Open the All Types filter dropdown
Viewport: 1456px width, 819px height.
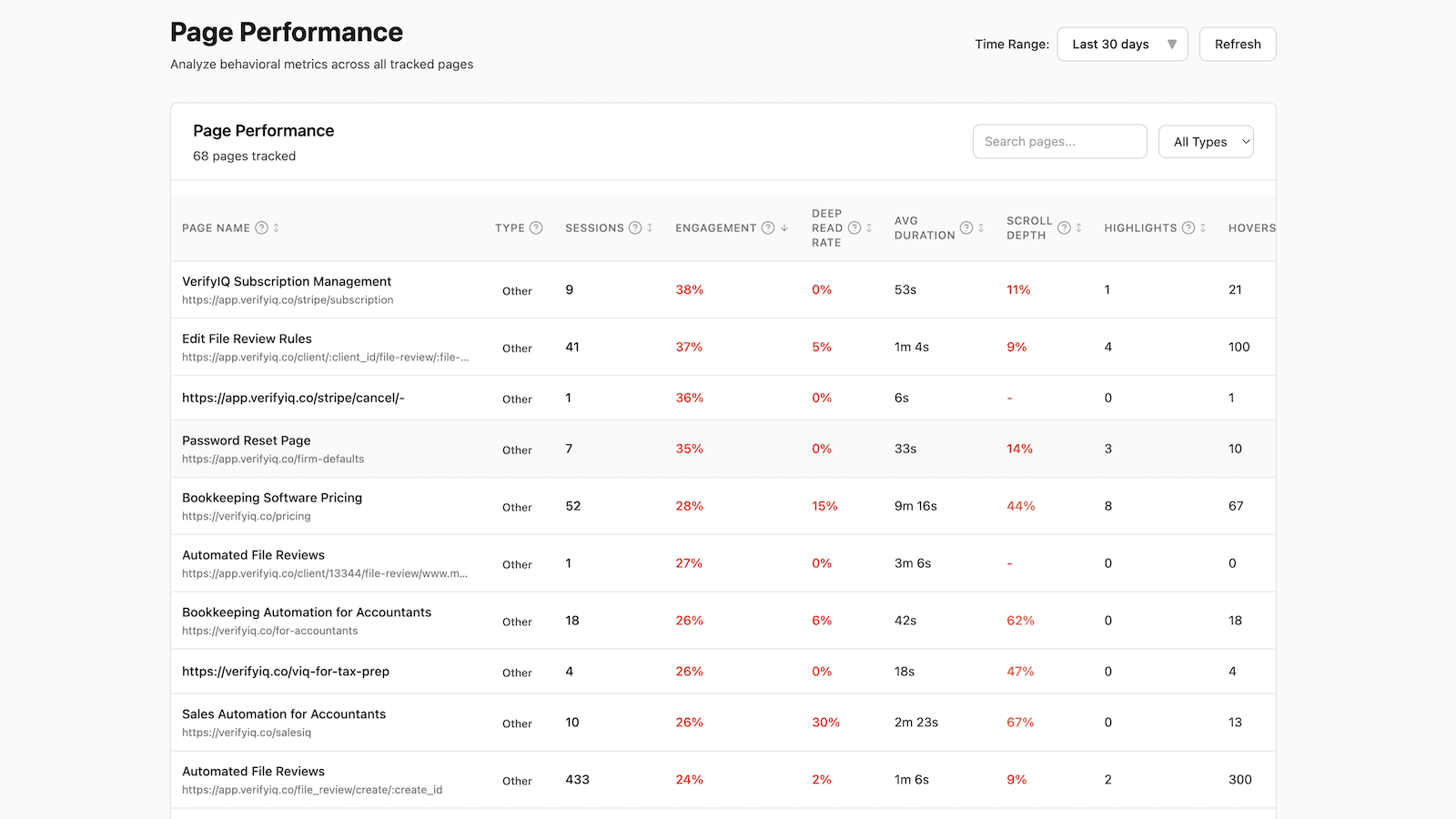[x=1206, y=141]
